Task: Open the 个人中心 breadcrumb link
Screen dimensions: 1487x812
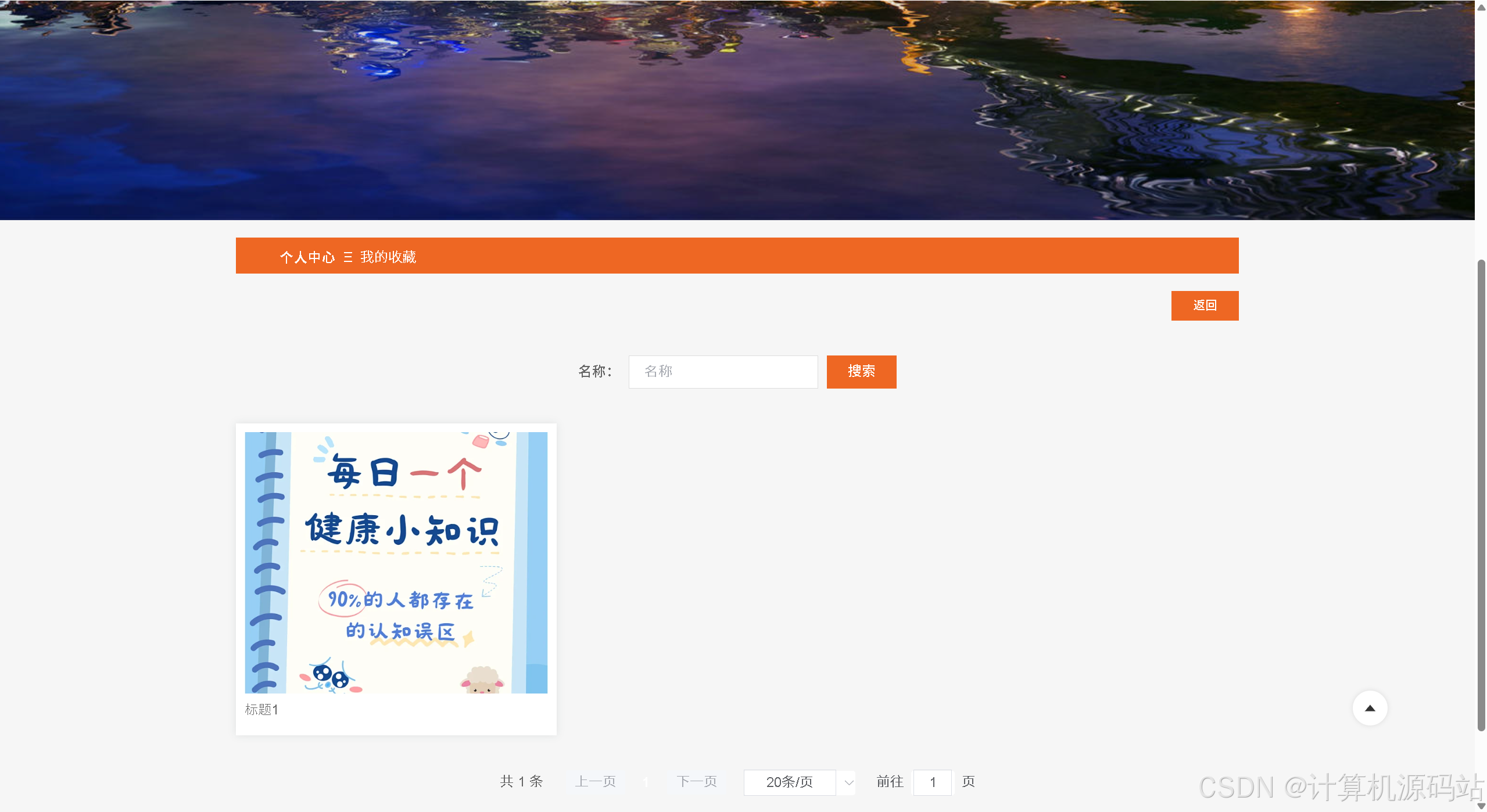Action: (x=307, y=257)
